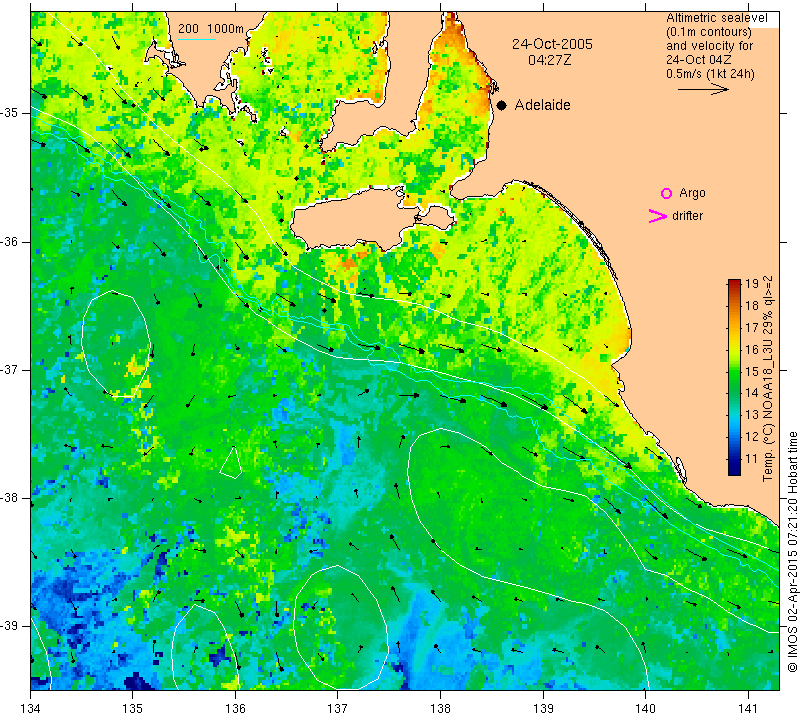Click the 24-Oct-2005 date label

pyautogui.click(x=553, y=44)
